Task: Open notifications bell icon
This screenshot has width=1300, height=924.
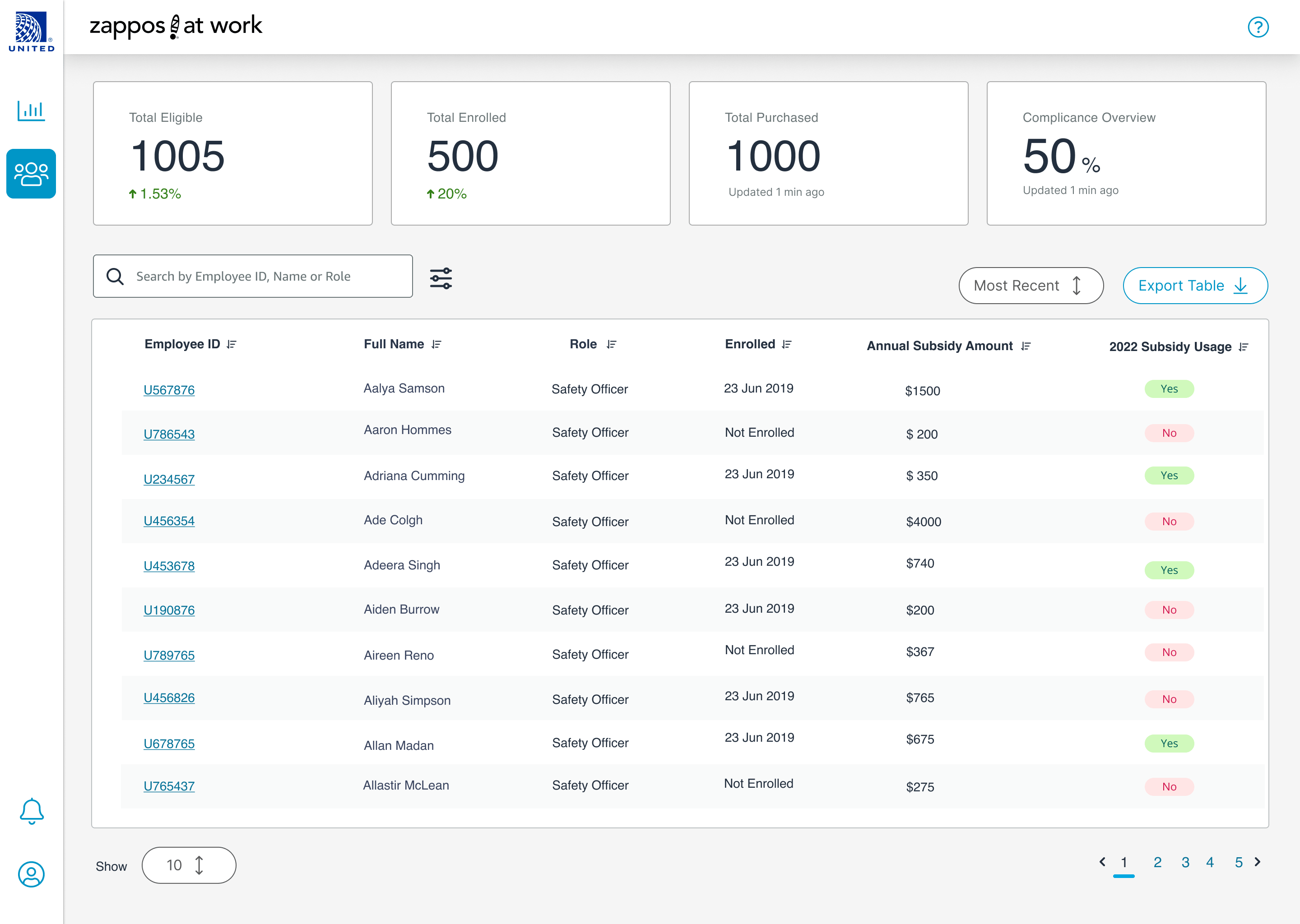Action: [x=31, y=811]
